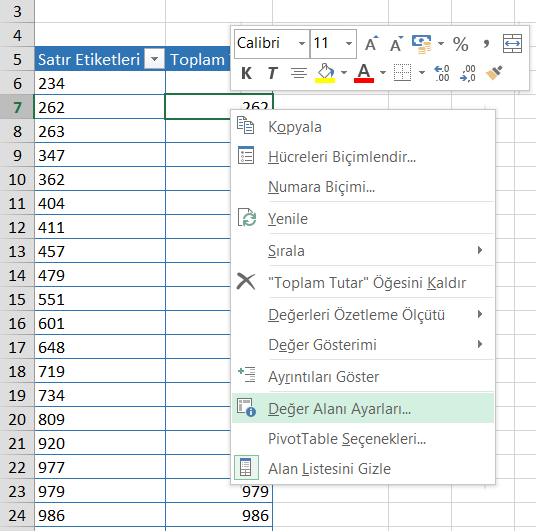
Task: Select cell with row label 719
Action: point(100,371)
